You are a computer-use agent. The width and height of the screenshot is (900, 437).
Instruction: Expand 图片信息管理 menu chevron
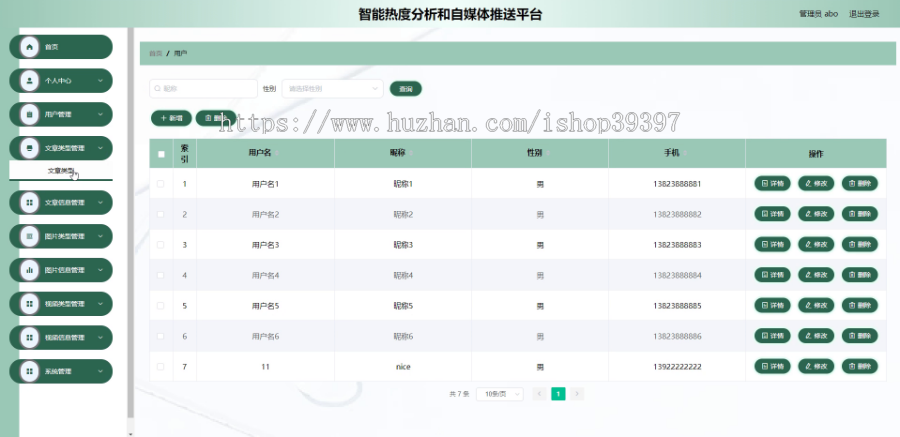click(x=100, y=270)
